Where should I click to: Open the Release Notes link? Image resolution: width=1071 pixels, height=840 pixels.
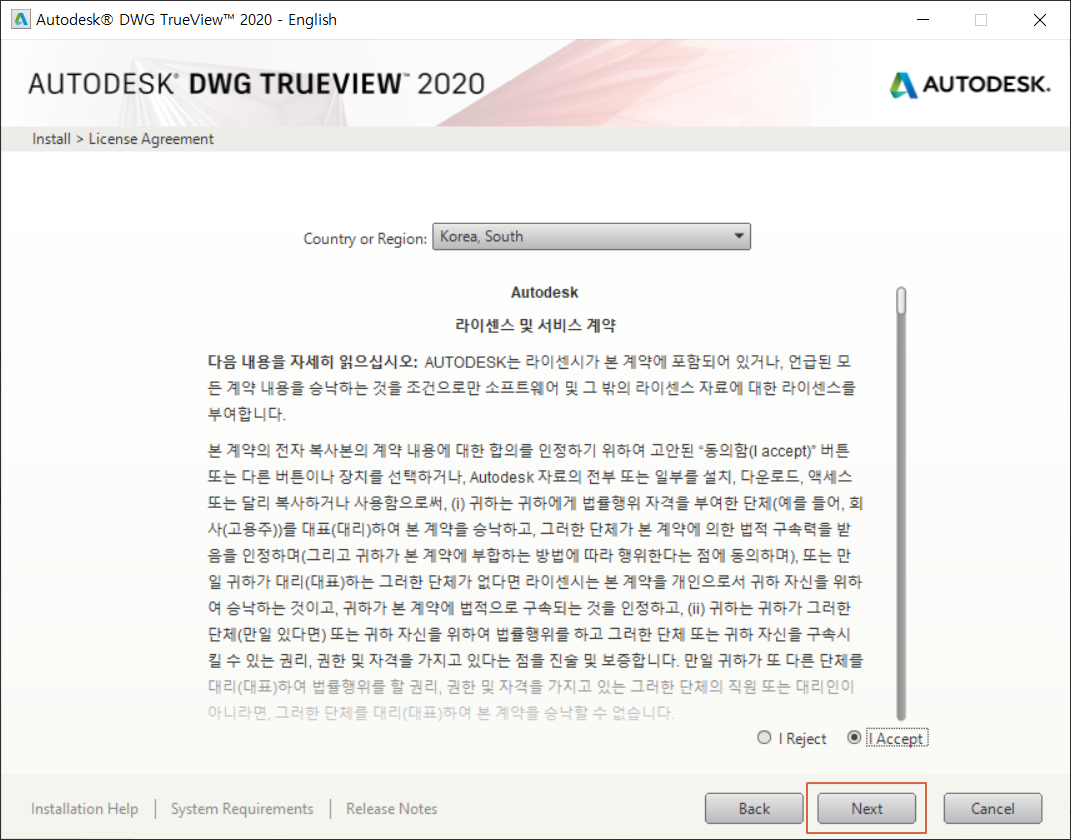pyautogui.click(x=391, y=809)
